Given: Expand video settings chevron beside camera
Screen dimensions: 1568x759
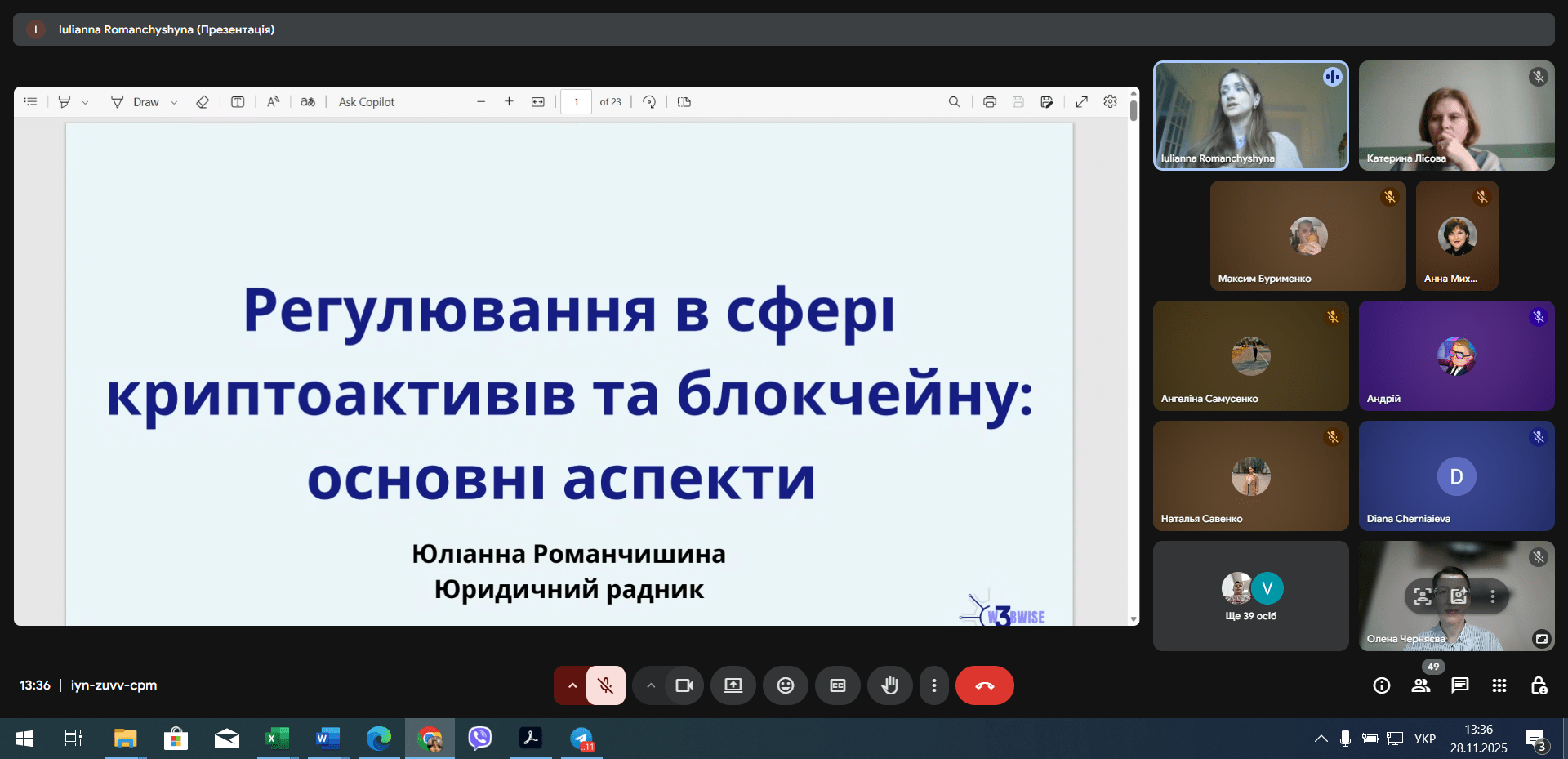Looking at the screenshot, I should (650, 685).
